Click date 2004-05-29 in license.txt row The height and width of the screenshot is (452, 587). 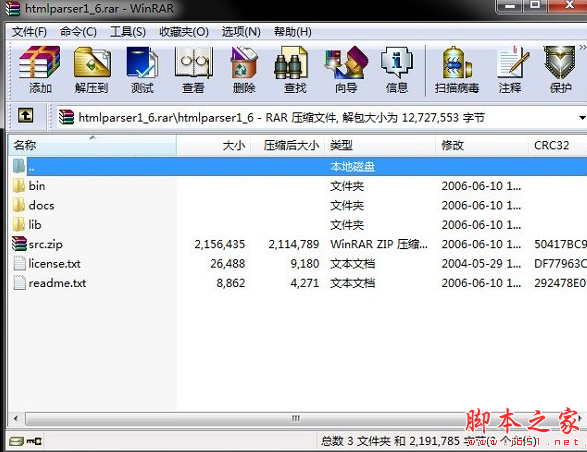point(481,264)
